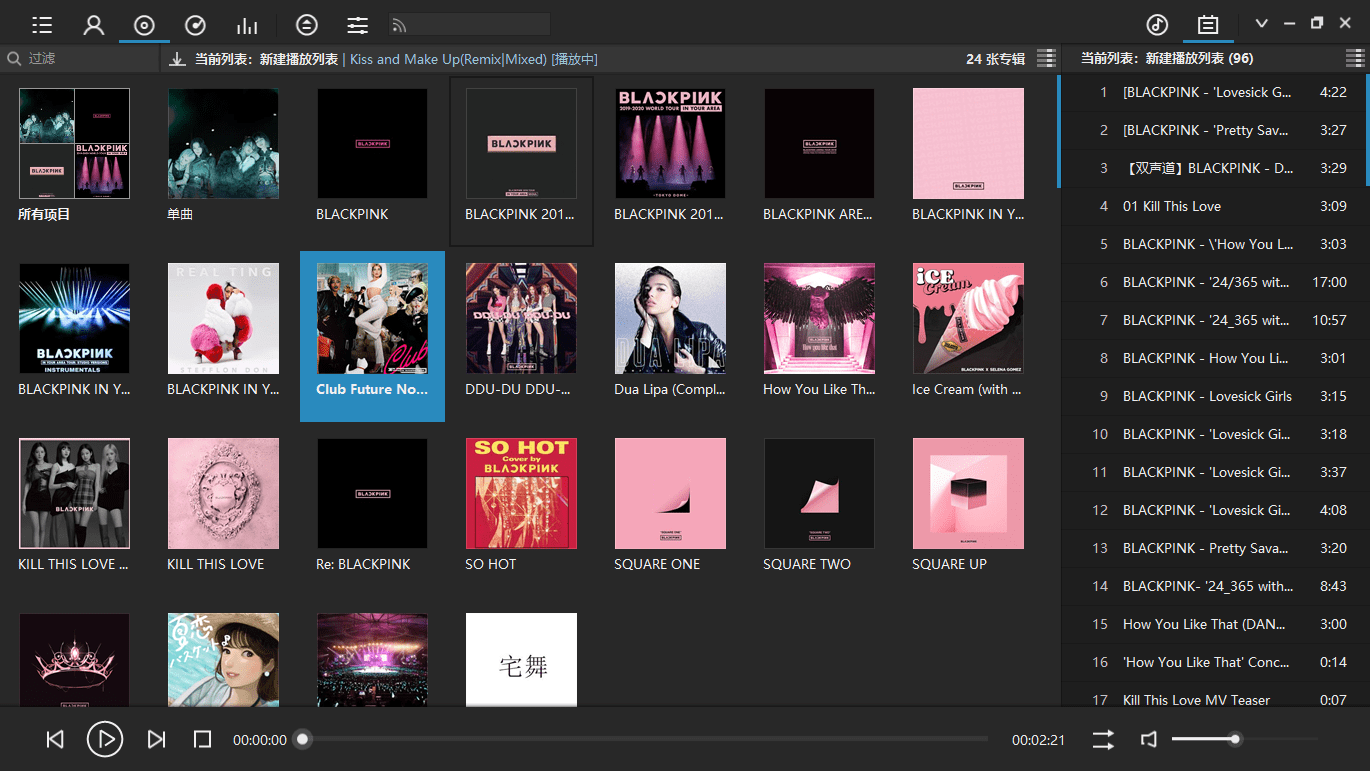Open the gauge-style view icon
Screen dimensions: 1370x771
196,25
